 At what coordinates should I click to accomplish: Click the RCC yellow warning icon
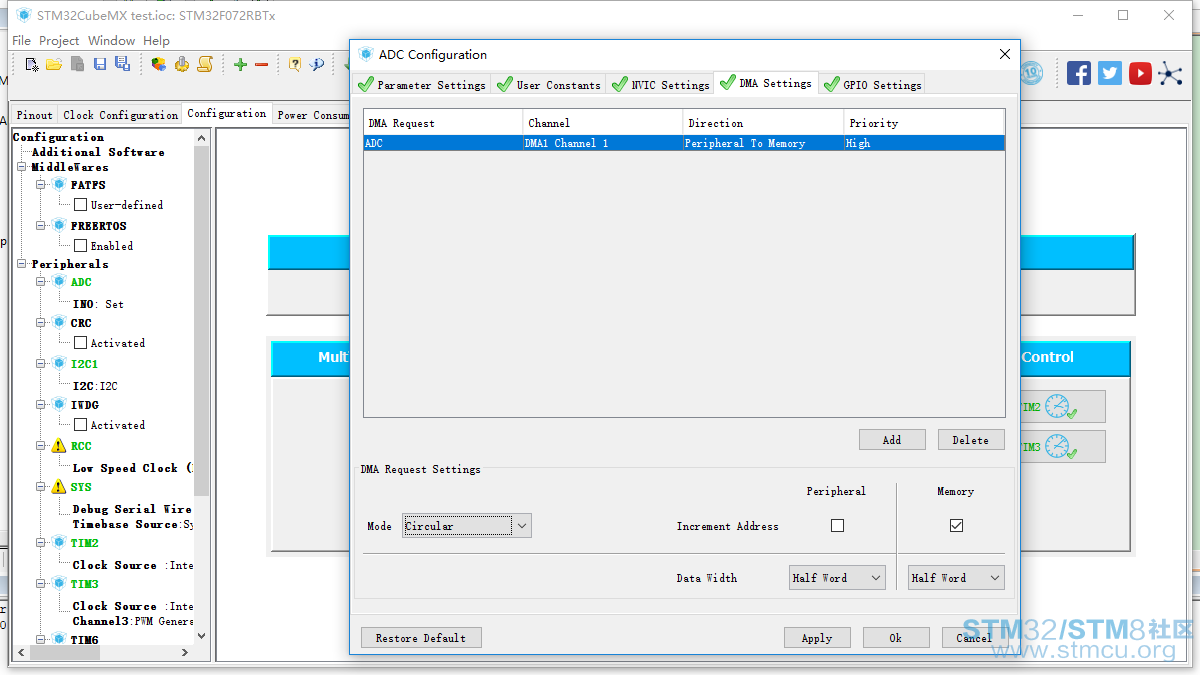pos(59,446)
